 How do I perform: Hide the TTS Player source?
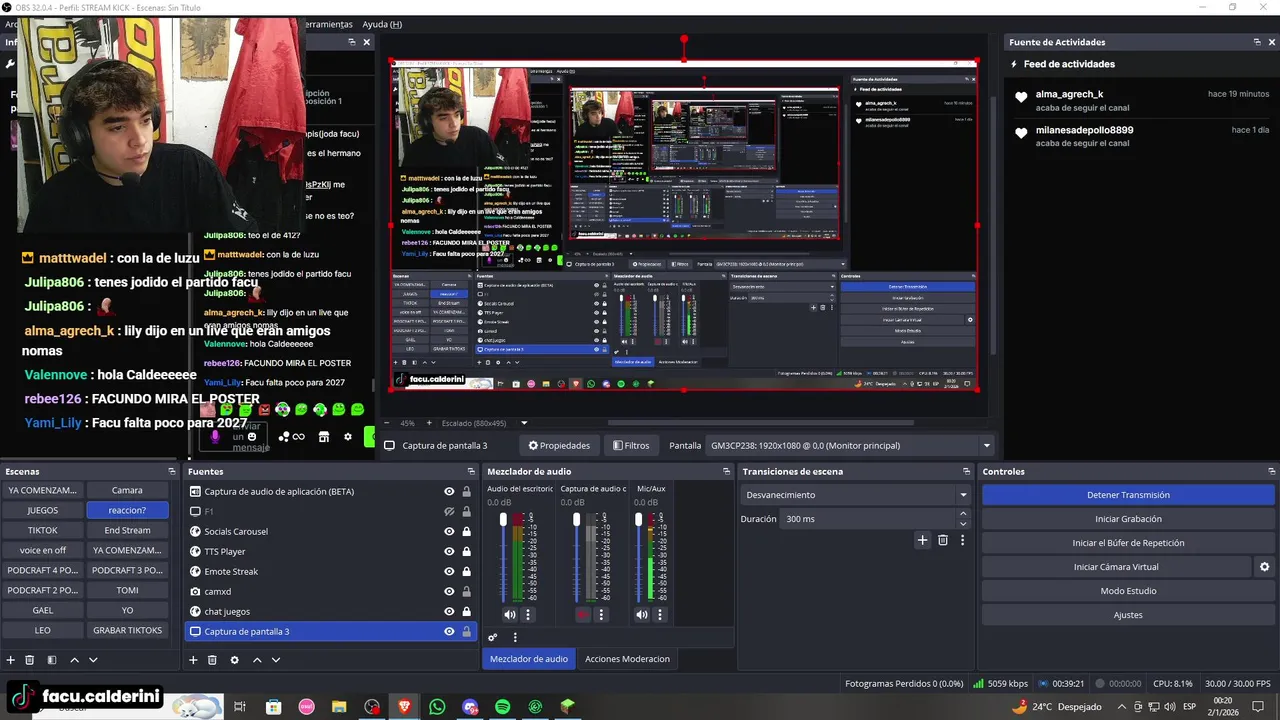(x=449, y=551)
